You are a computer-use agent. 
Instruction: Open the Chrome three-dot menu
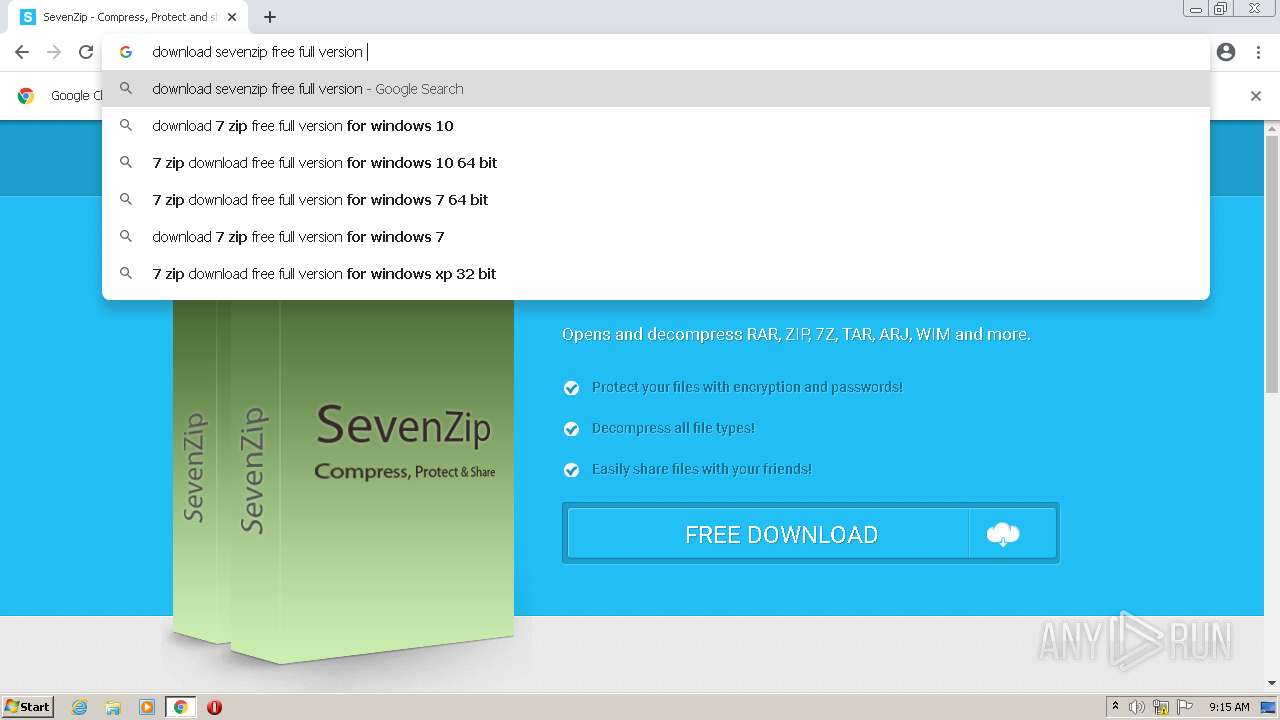coord(1258,52)
